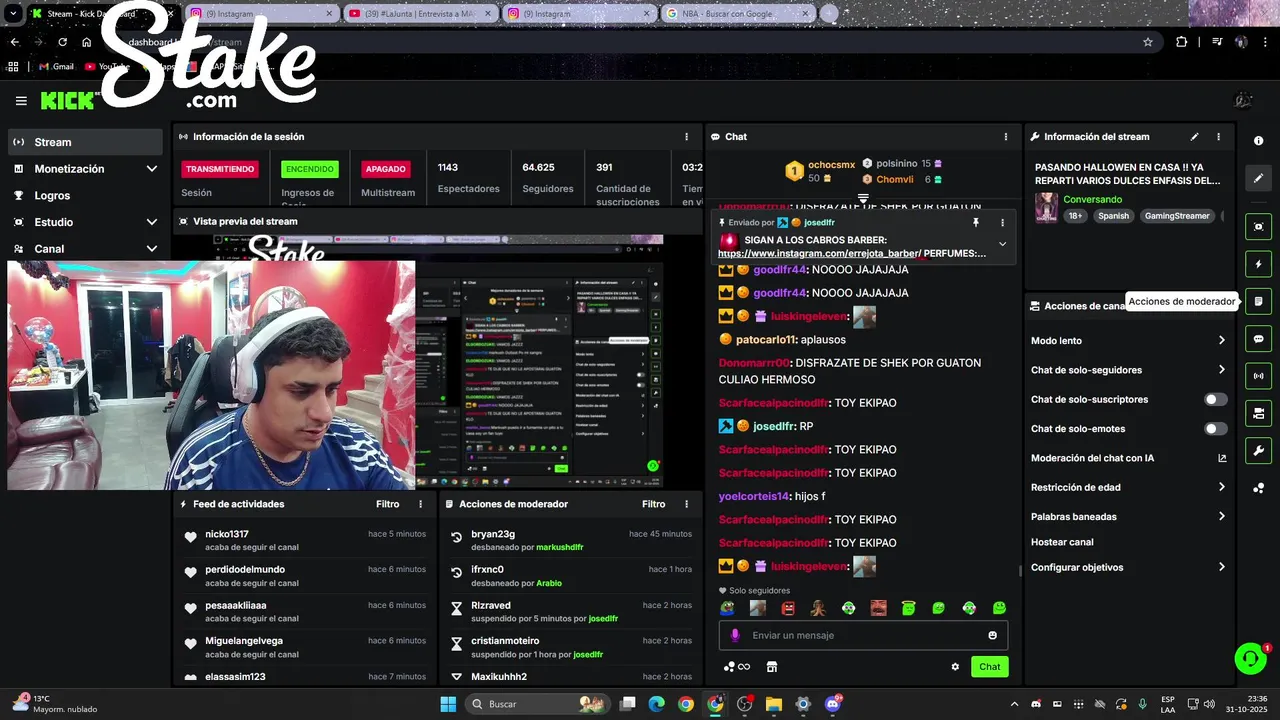Open the Windows Start button
This screenshot has width=1280, height=720.
coord(448,704)
